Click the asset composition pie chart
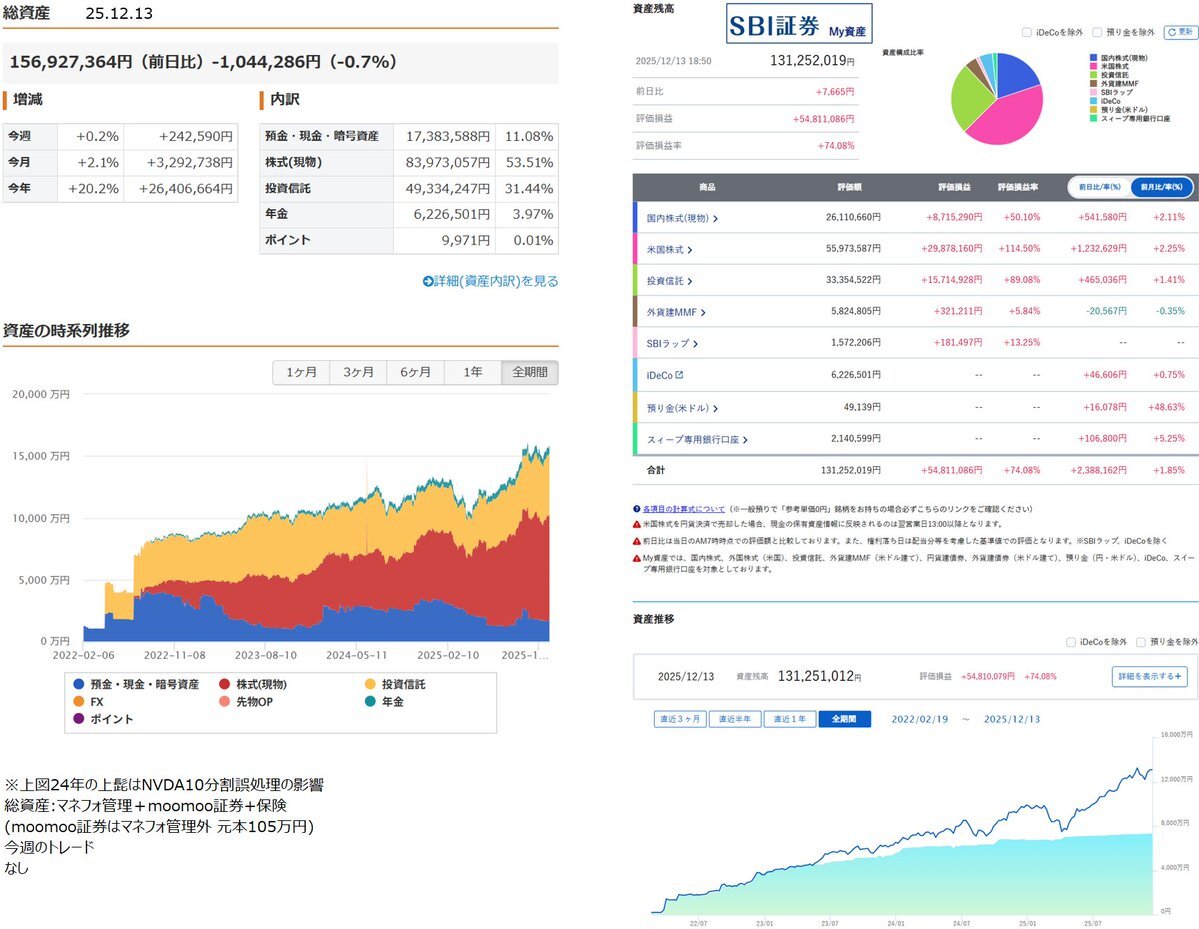Image resolution: width=1199 pixels, height=929 pixels. click(996, 99)
